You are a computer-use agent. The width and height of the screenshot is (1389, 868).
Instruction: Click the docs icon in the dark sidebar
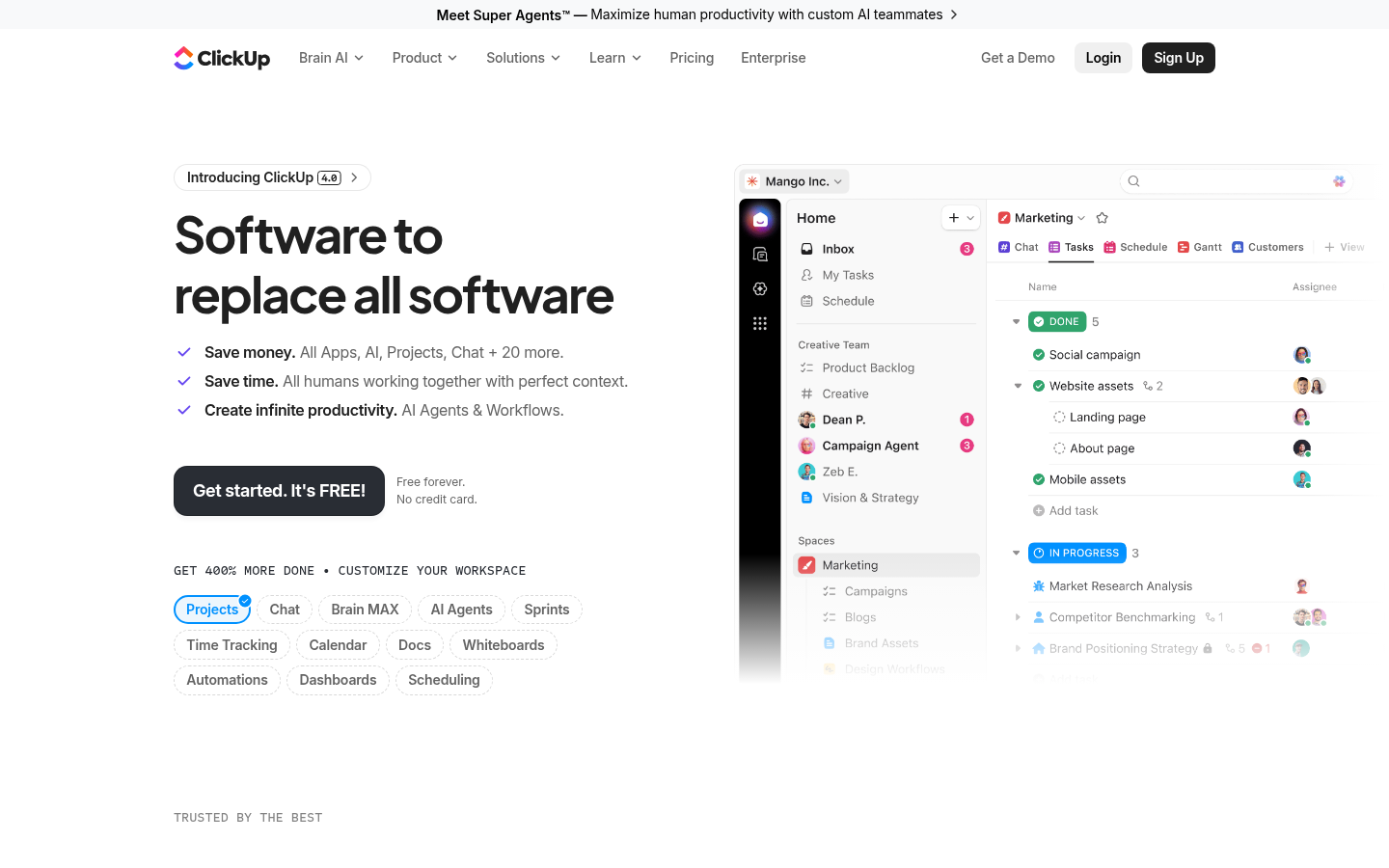point(760,255)
